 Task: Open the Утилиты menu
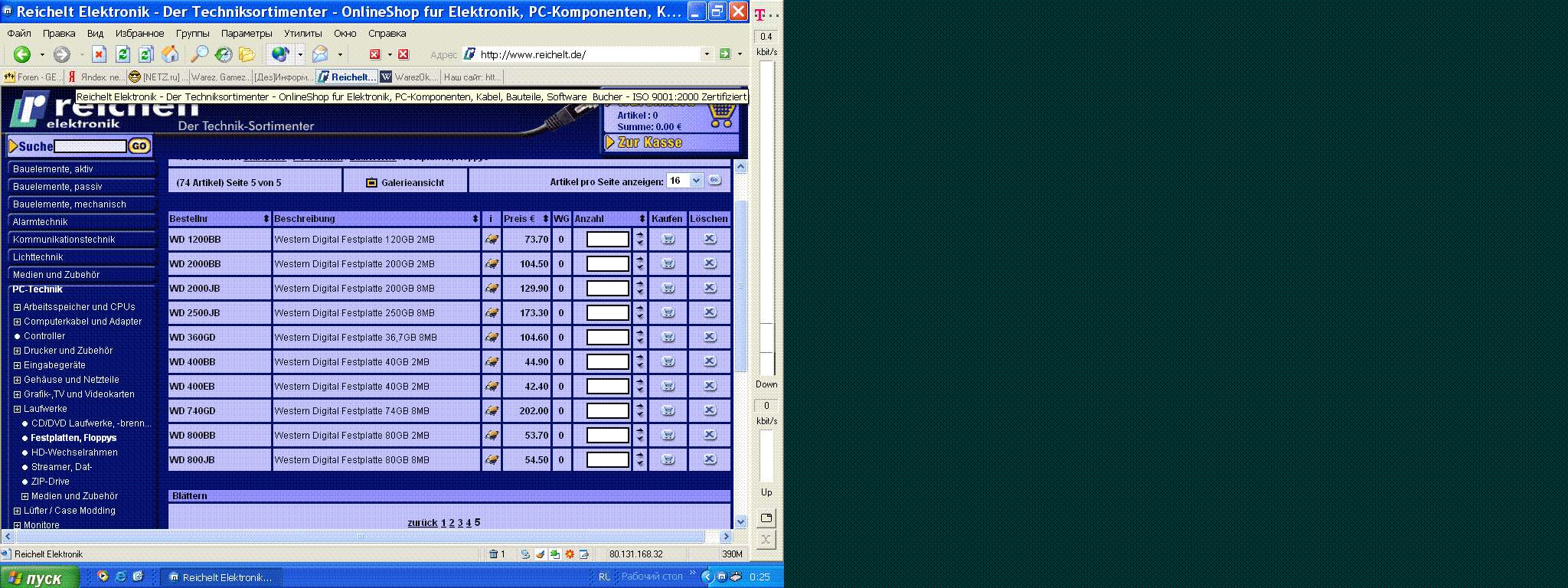[x=302, y=34]
